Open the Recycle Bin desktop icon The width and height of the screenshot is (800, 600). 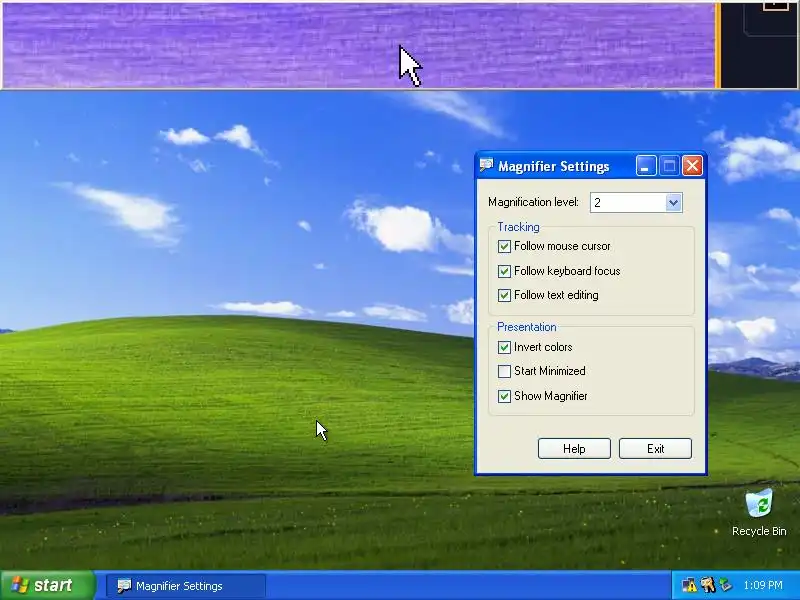759,512
